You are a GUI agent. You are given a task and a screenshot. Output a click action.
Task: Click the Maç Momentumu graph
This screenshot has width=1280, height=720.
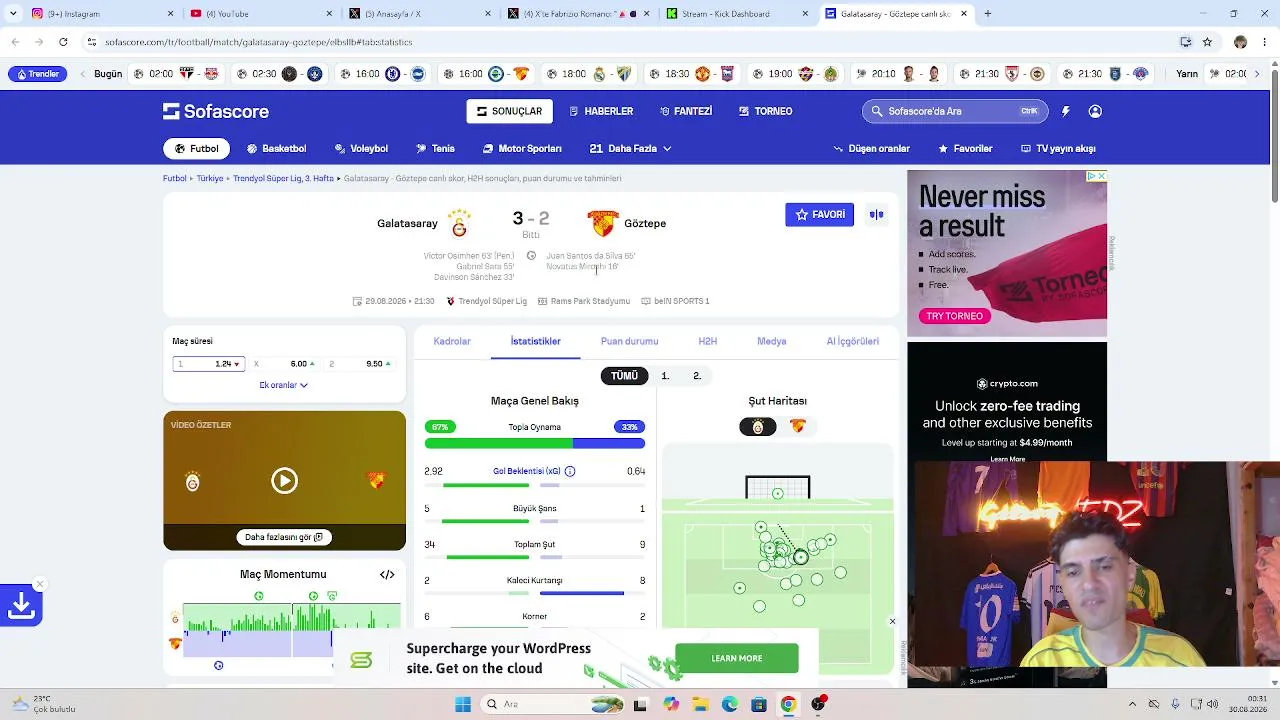click(x=292, y=631)
